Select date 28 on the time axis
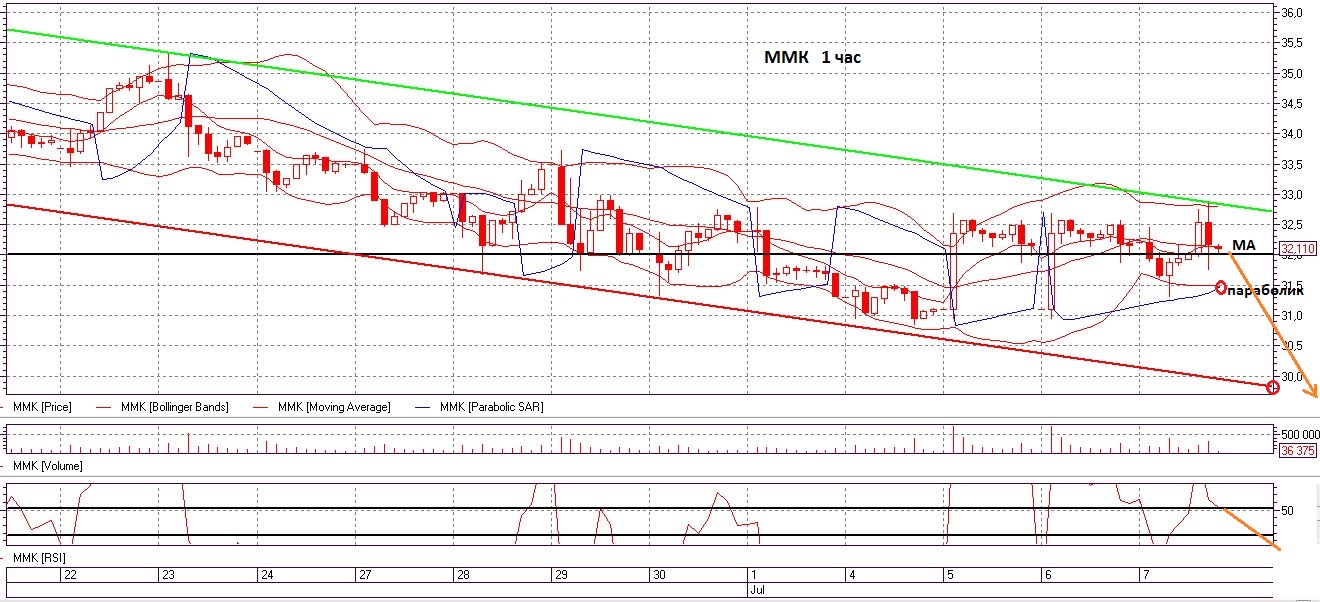Image resolution: width=1320 pixels, height=602 pixels. coord(463,575)
